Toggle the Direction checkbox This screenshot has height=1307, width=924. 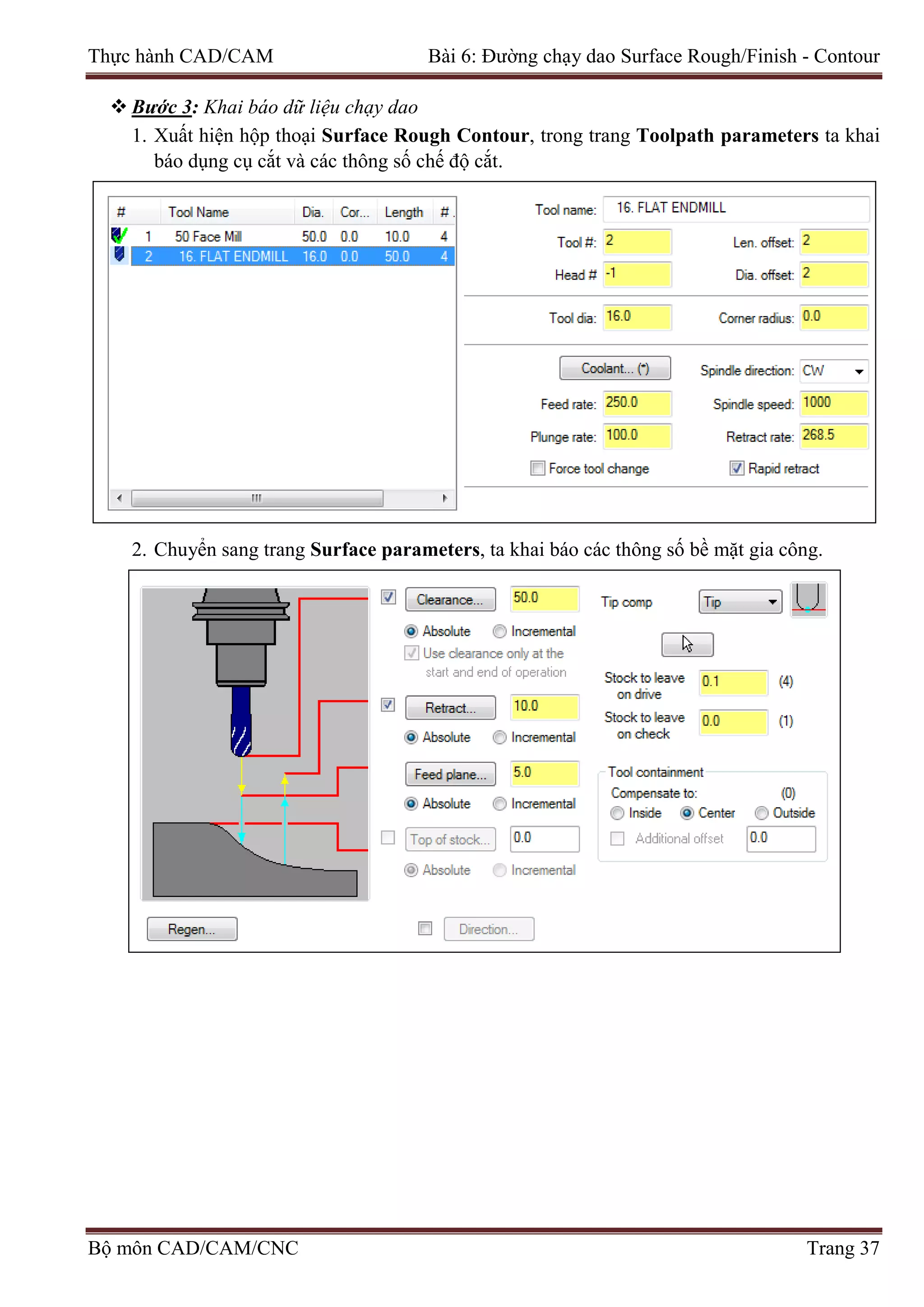pyautogui.click(x=425, y=928)
